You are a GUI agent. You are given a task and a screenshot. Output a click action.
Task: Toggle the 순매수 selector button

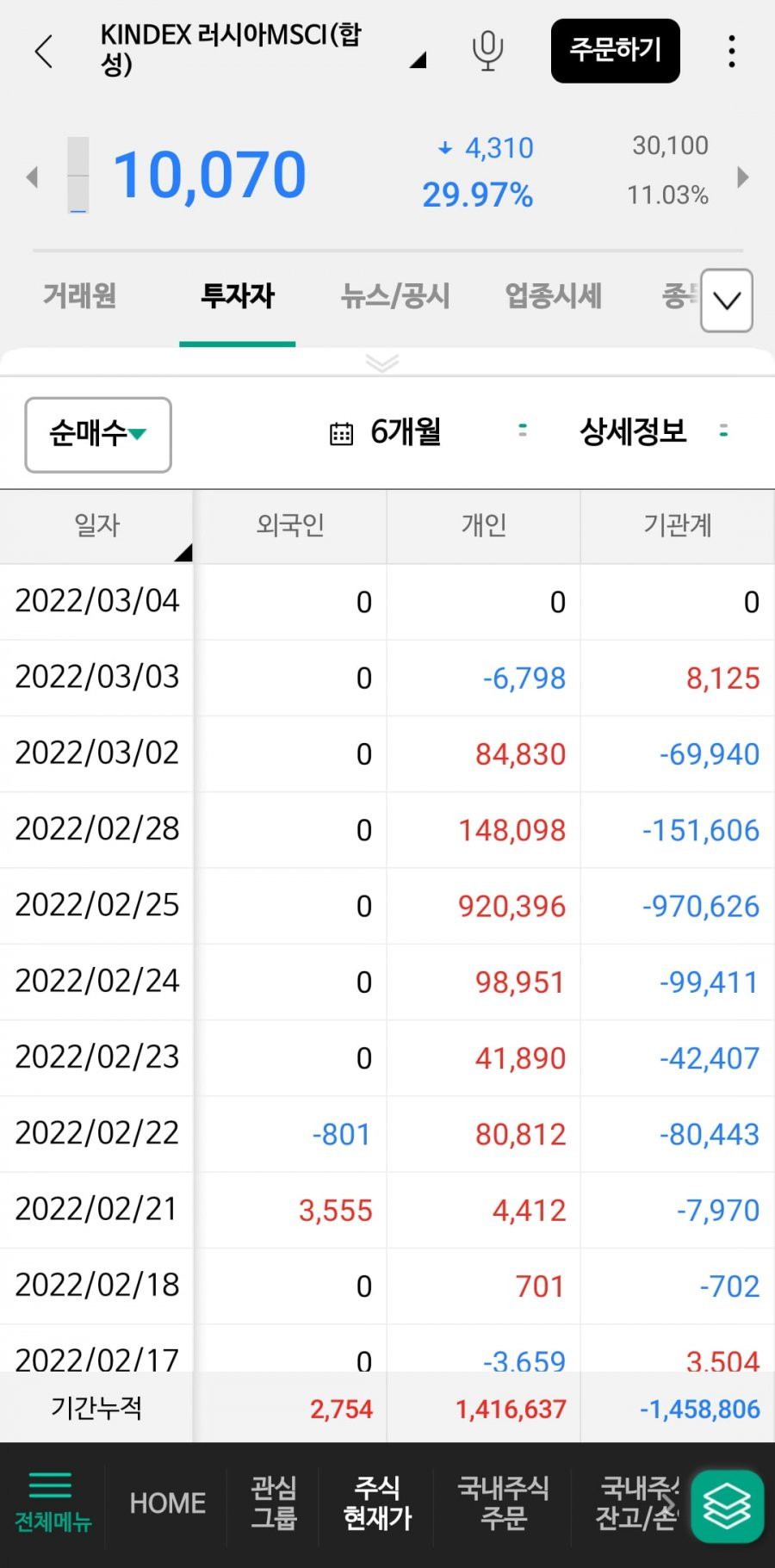98,435
